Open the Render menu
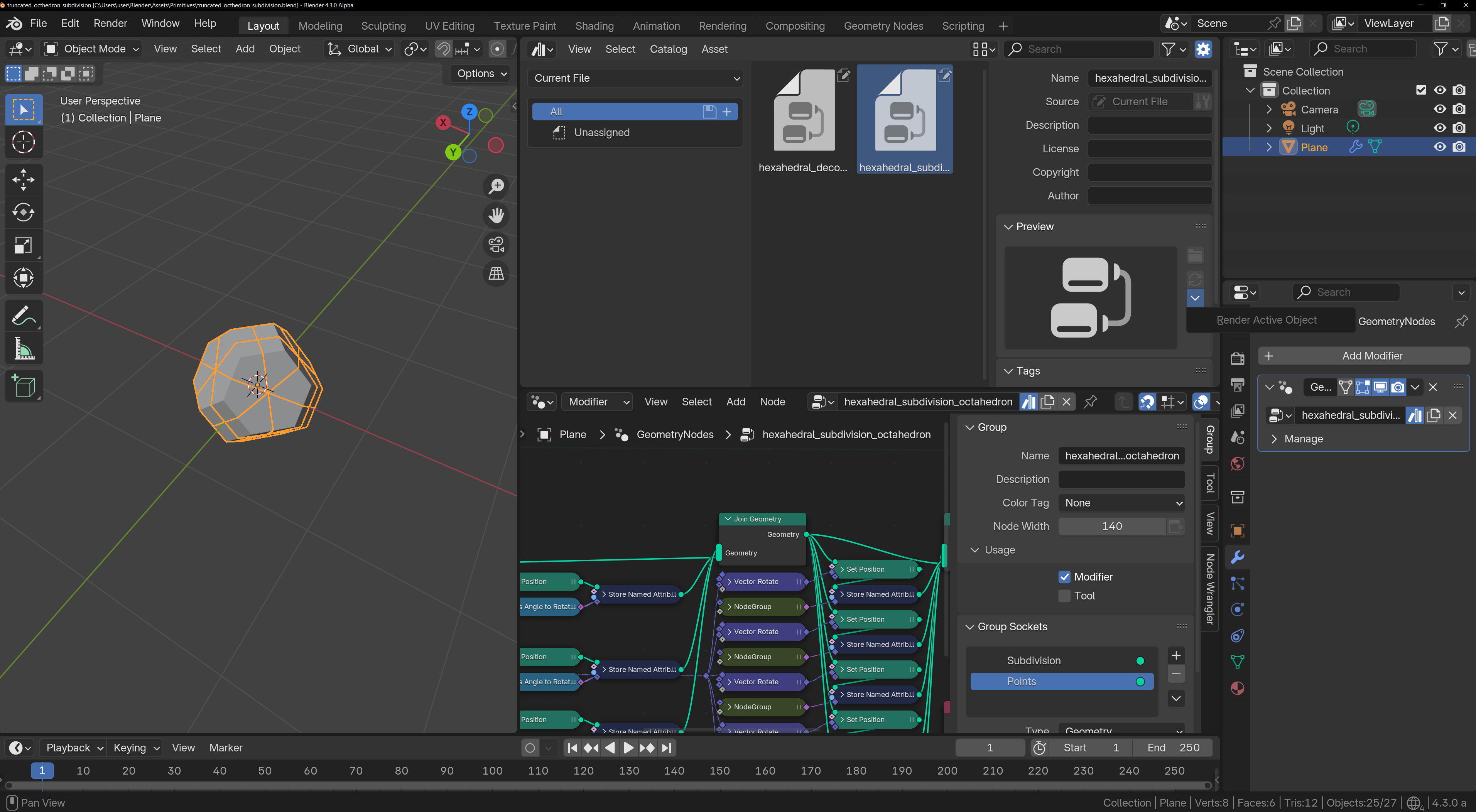The image size is (1476, 812). [x=110, y=24]
